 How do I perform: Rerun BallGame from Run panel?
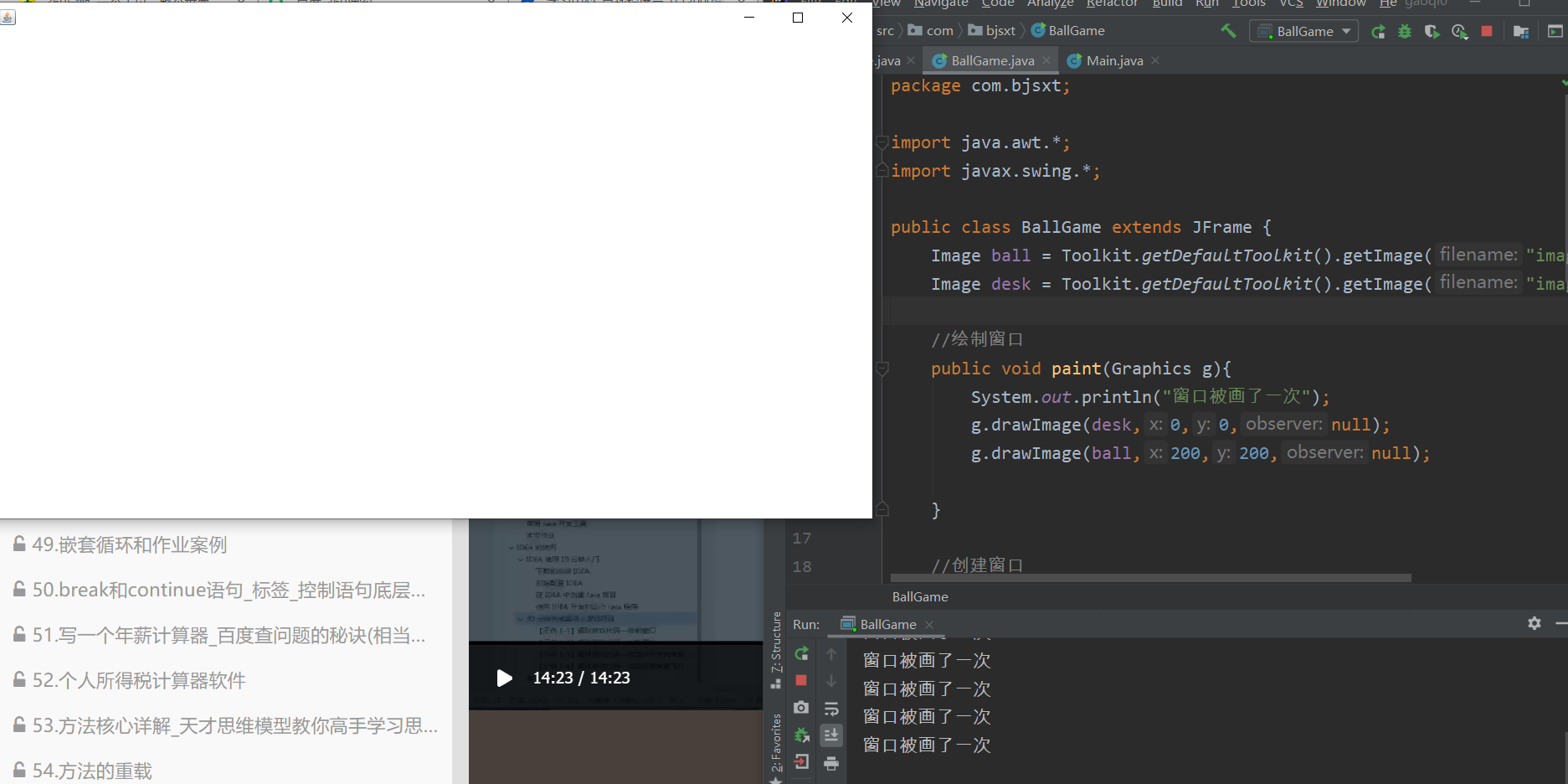click(x=801, y=653)
